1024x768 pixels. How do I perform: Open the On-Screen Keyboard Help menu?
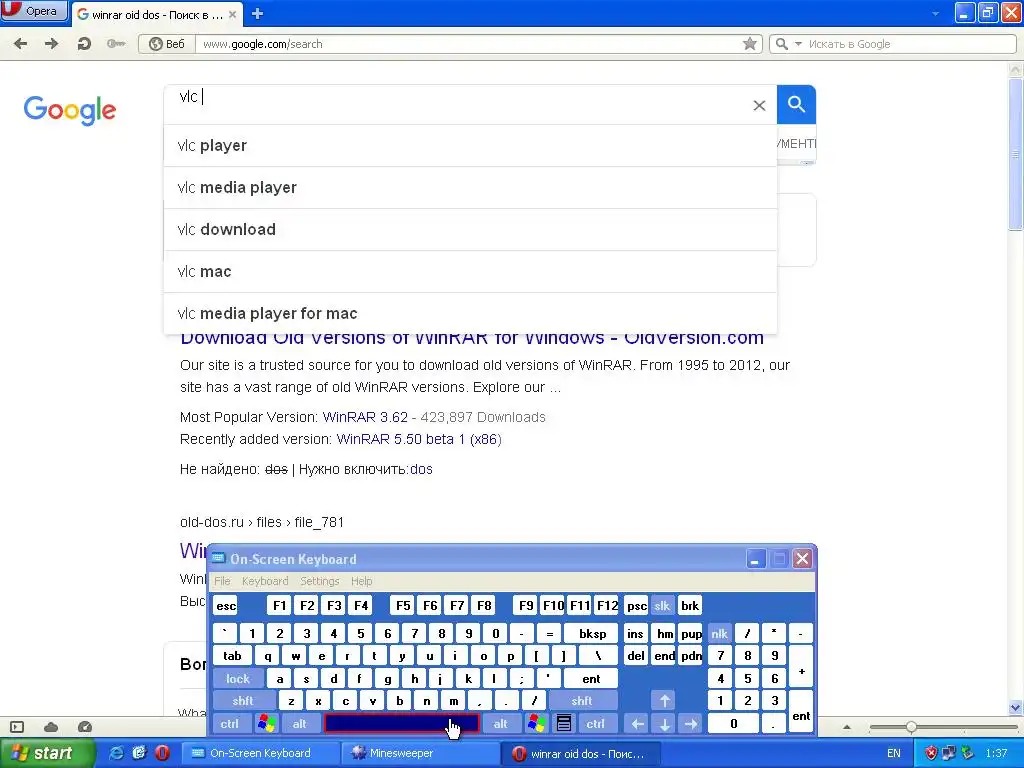361,581
